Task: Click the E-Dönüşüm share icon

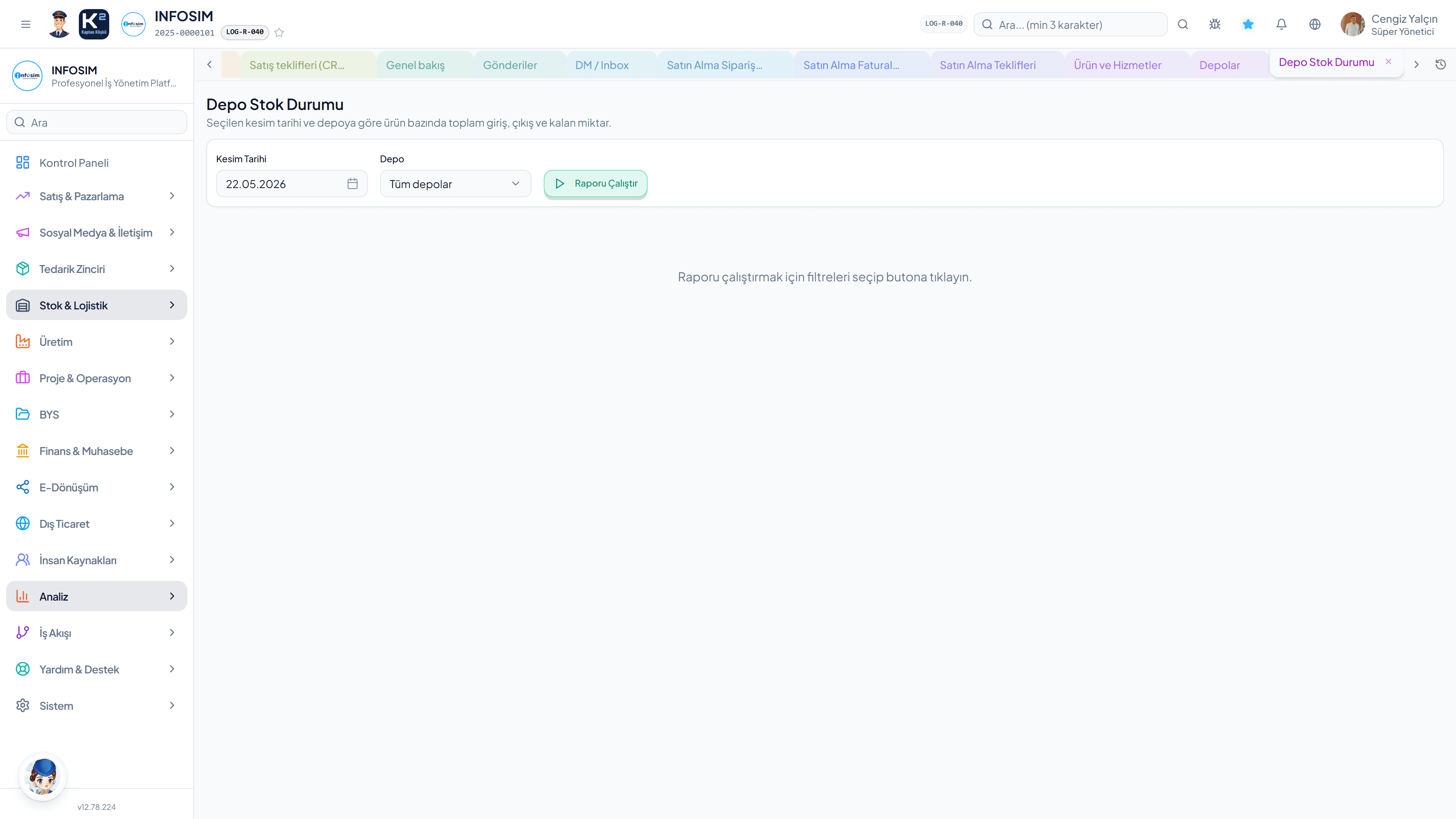Action: coord(23,487)
